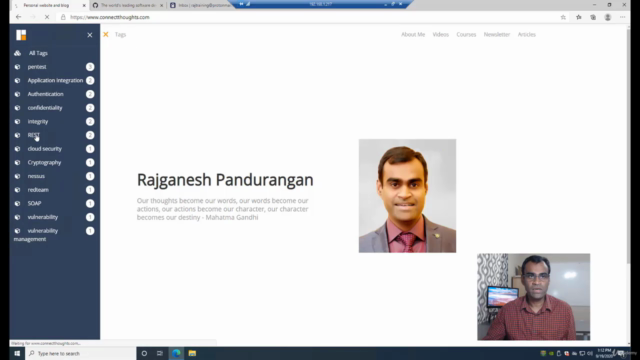Select the pentest tag
Image resolution: width=640 pixels, height=360 pixels.
coord(37,67)
